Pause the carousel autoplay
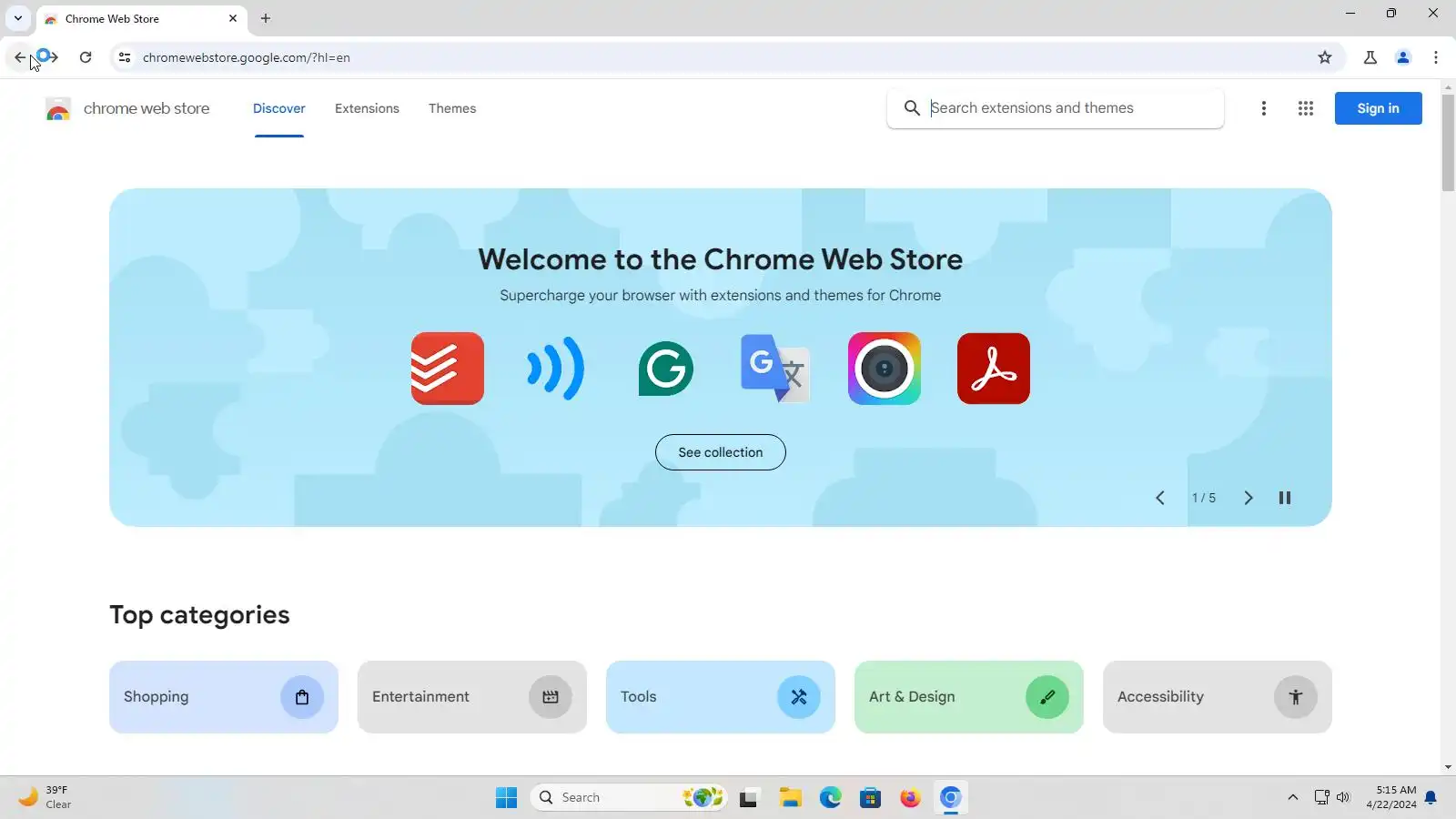 [x=1285, y=498]
